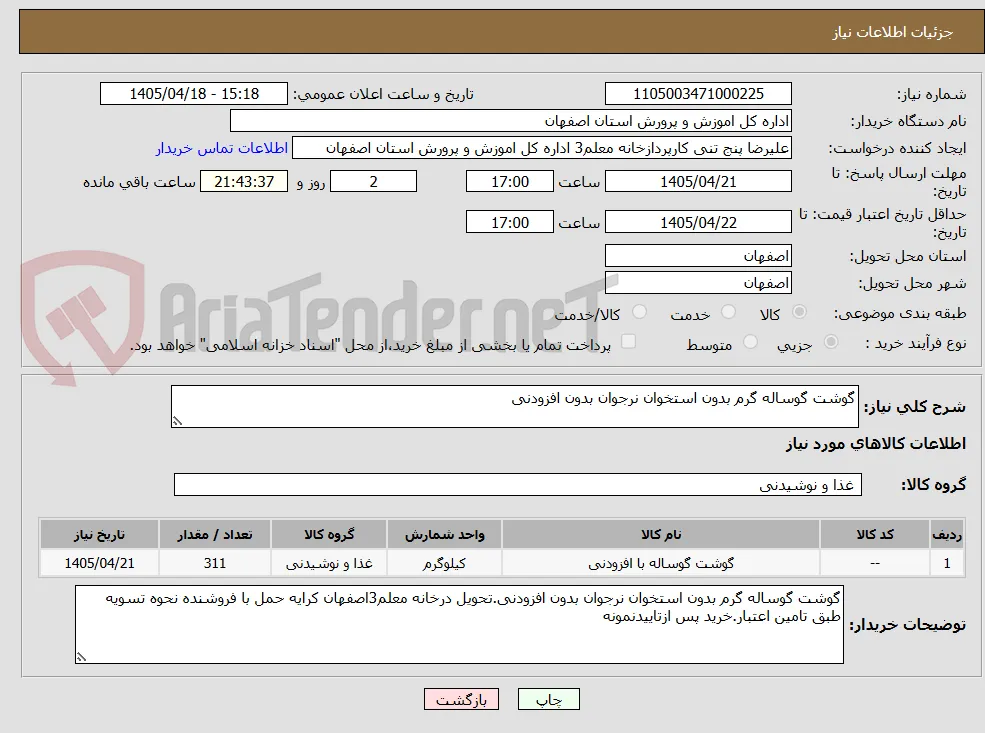Click the remaining time 21:43:37 field
Screen dimensions: 985x733
click(x=244, y=182)
